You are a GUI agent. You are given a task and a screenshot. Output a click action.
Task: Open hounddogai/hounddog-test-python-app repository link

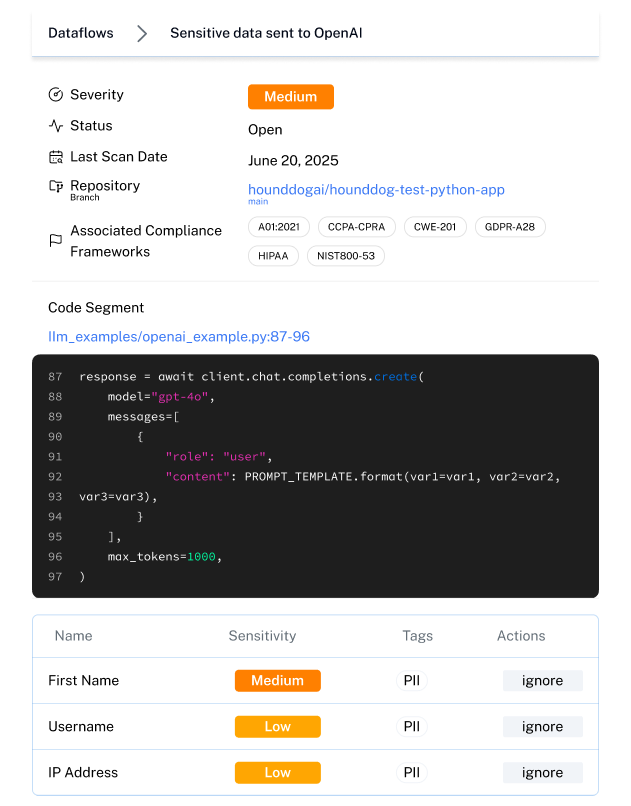coord(376,189)
